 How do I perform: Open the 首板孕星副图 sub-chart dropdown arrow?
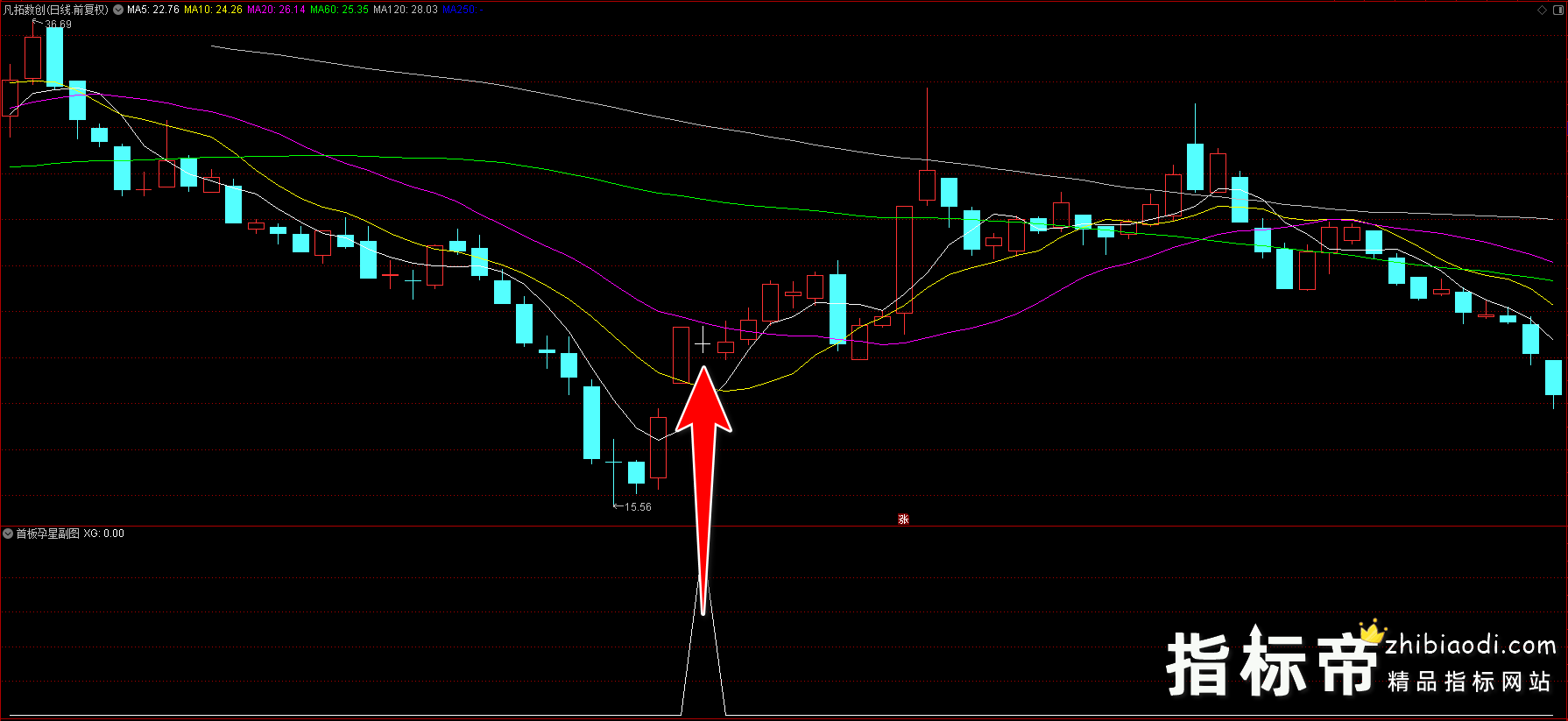pos(8,534)
